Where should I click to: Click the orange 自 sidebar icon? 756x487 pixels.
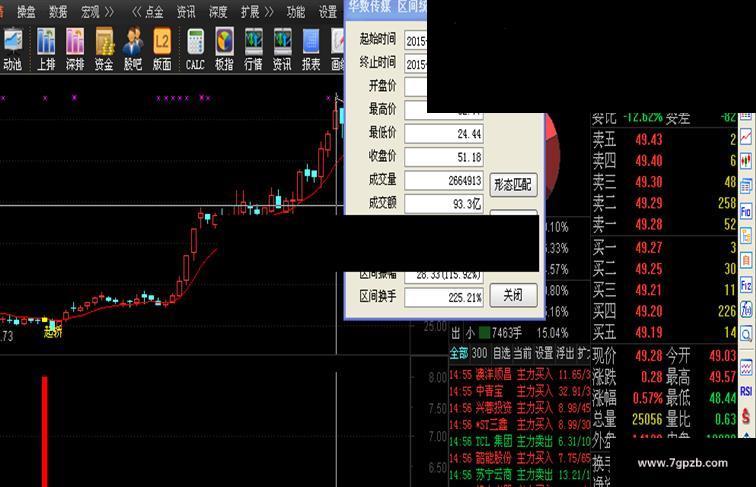pos(746,261)
